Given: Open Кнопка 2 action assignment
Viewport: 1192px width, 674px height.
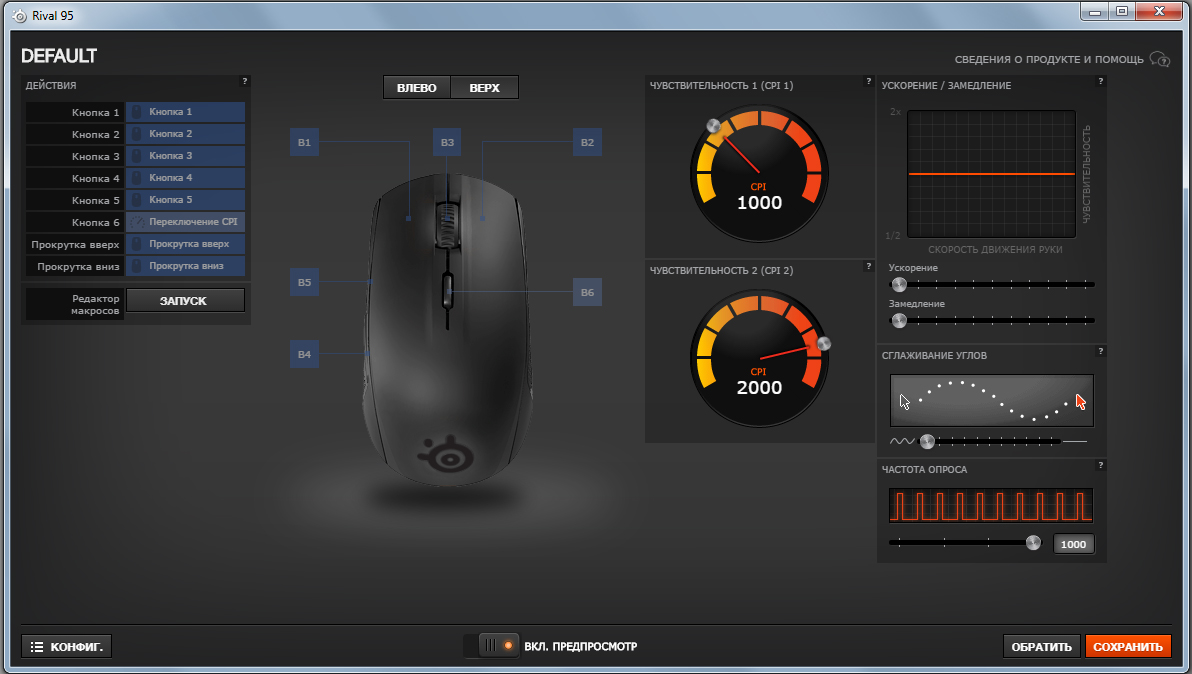Looking at the screenshot, I should pyautogui.click(x=185, y=134).
